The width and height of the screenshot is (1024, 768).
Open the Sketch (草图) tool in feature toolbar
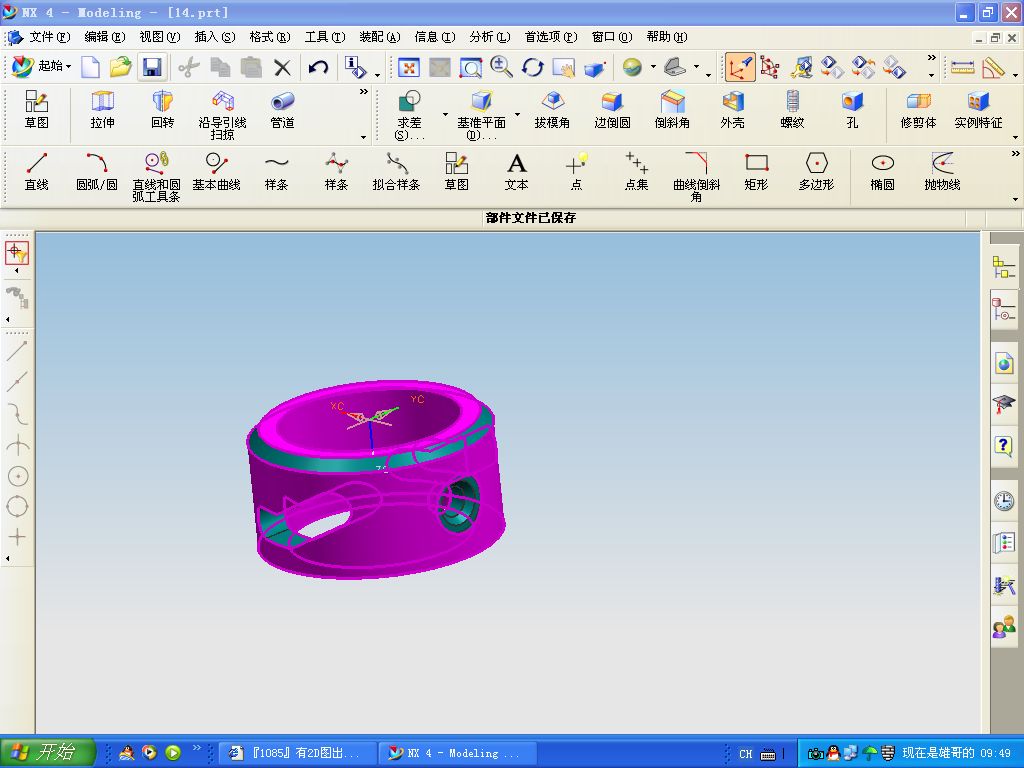[37, 110]
